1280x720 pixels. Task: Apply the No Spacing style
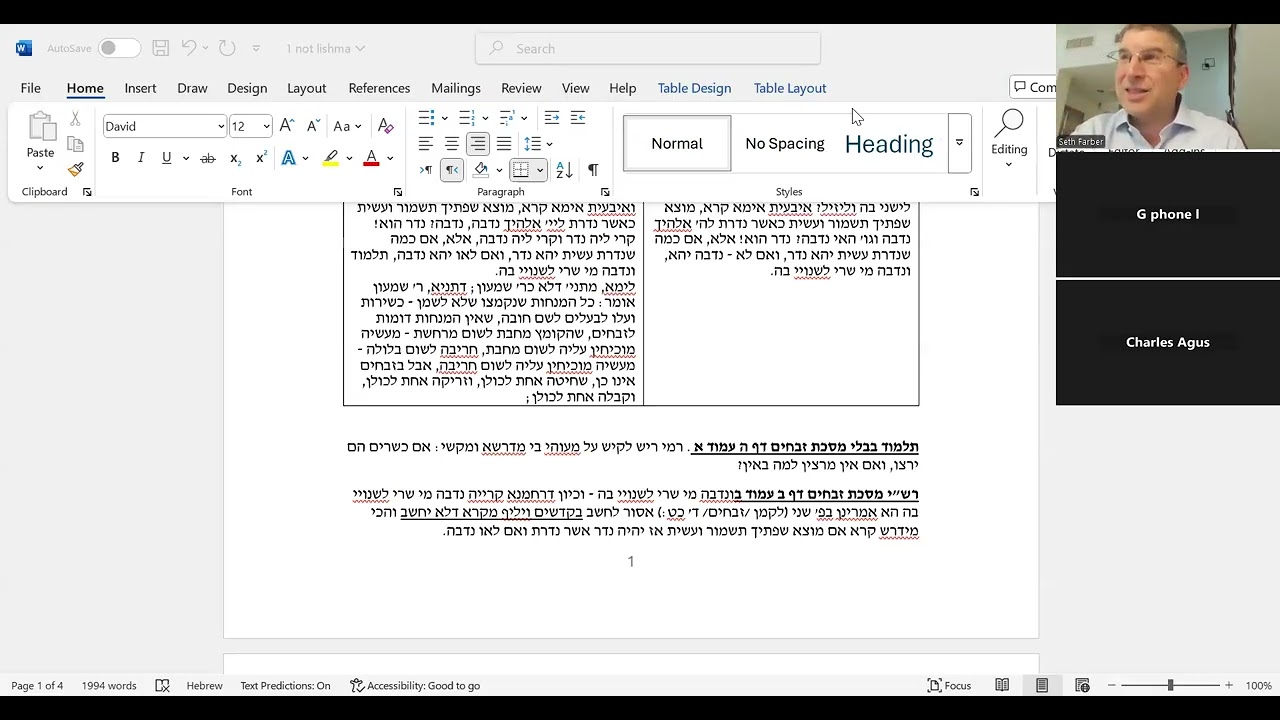pyautogui.click(x=785, y=143)
